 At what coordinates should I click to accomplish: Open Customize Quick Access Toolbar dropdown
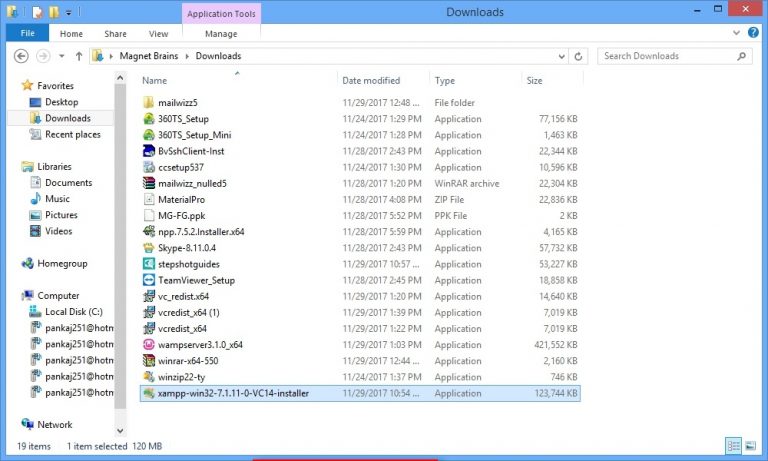tap(69, 13)
